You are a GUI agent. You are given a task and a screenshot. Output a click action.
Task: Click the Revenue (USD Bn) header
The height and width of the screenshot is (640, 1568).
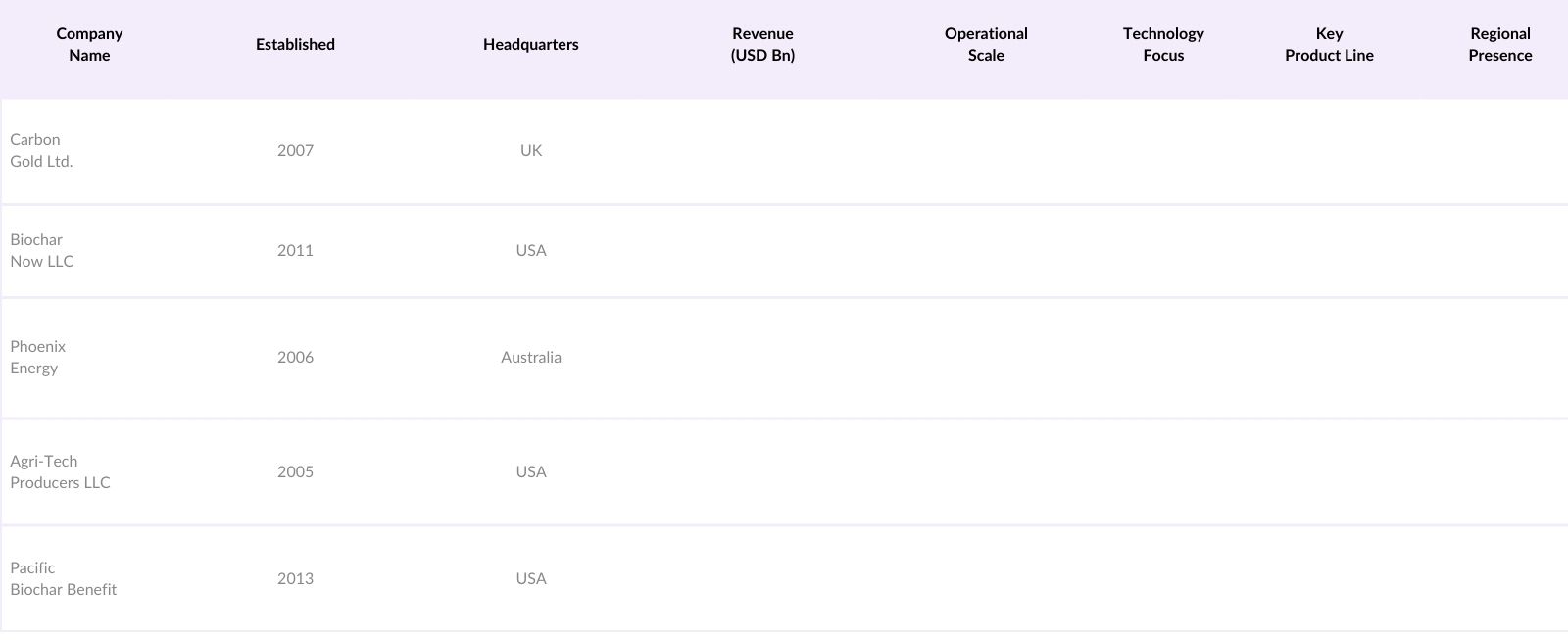[762, 45]
